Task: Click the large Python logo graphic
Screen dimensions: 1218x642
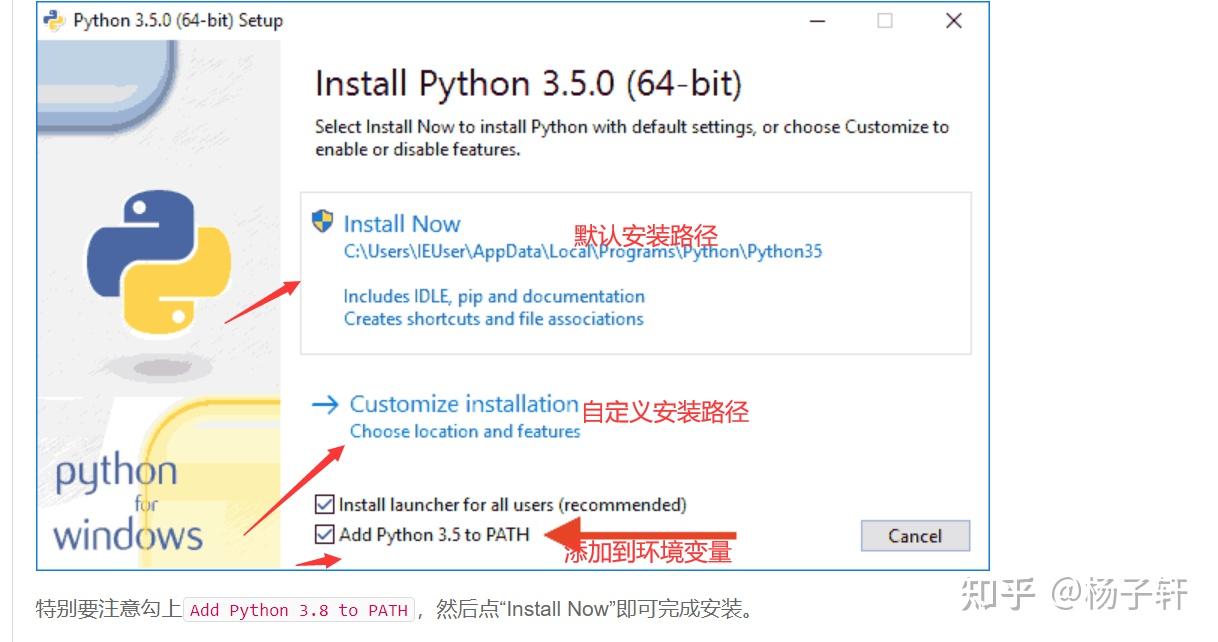Action: 158,264
